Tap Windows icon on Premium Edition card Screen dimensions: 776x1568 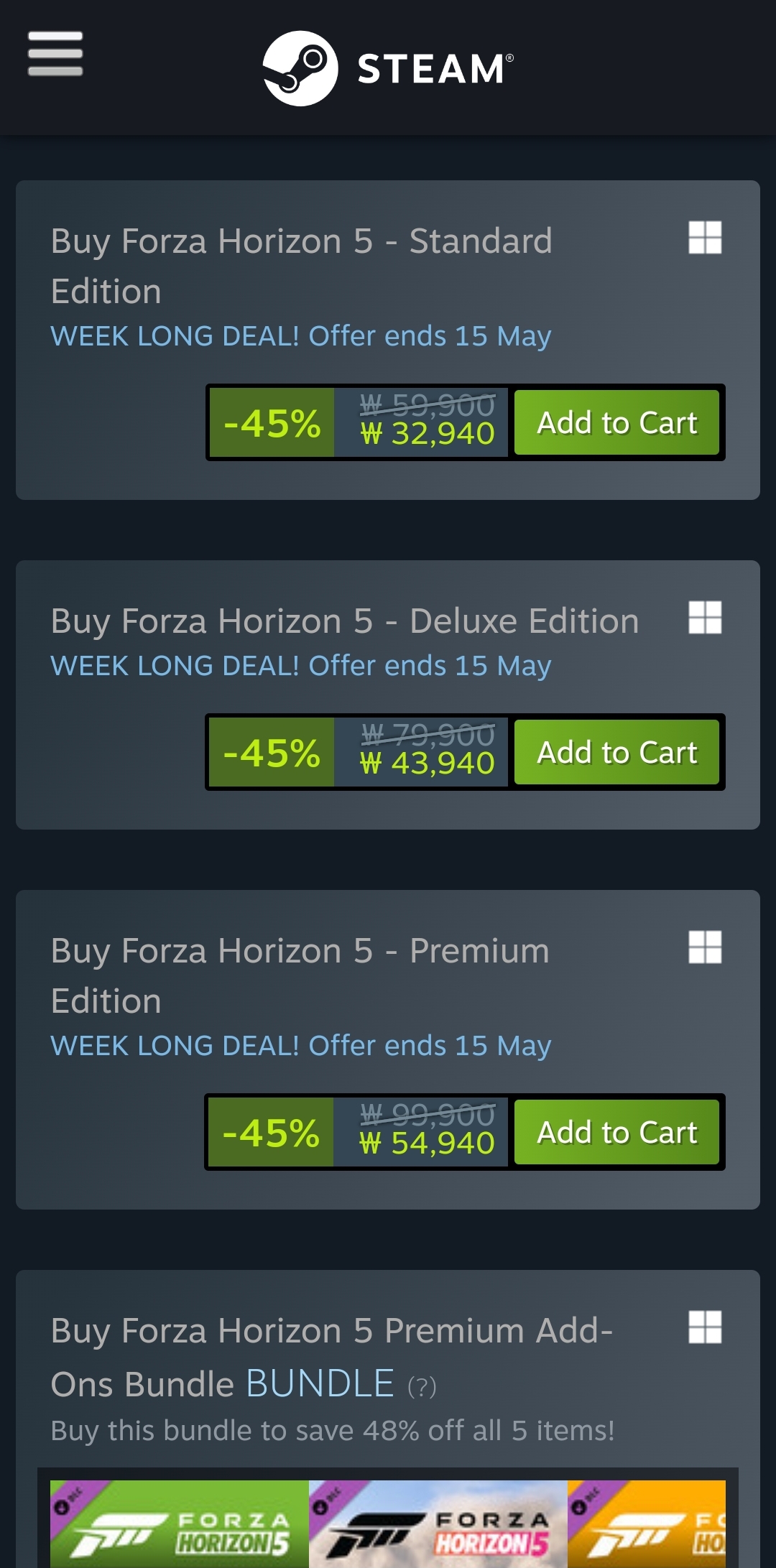coord(705,947)
